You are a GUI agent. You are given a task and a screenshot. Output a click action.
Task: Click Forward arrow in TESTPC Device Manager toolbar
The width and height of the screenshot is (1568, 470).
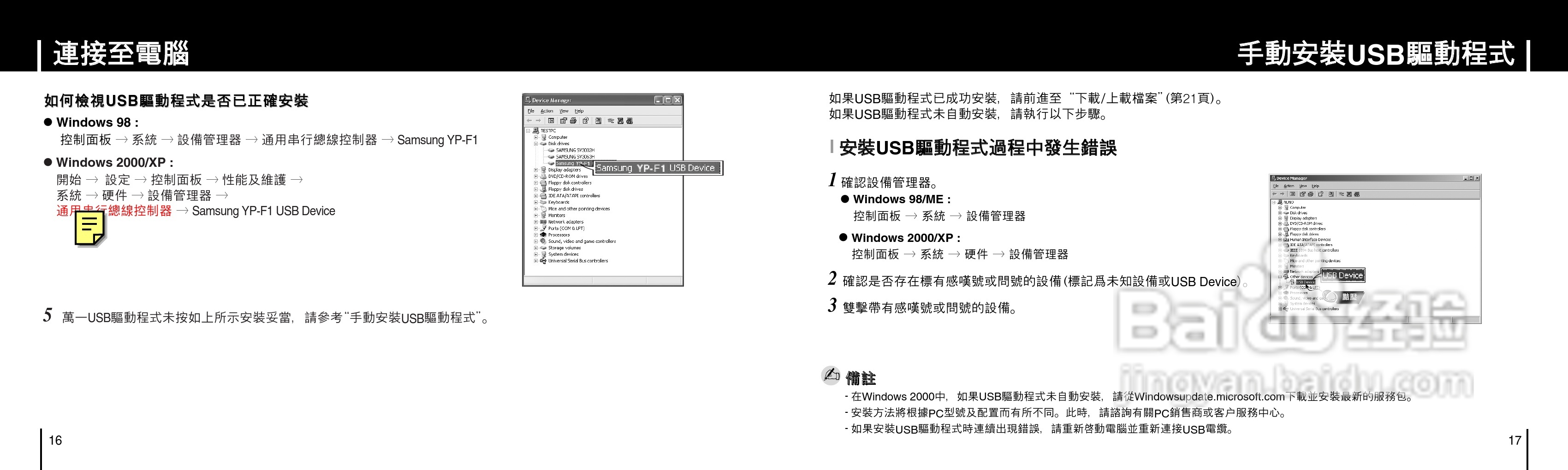tap(539, 120)
